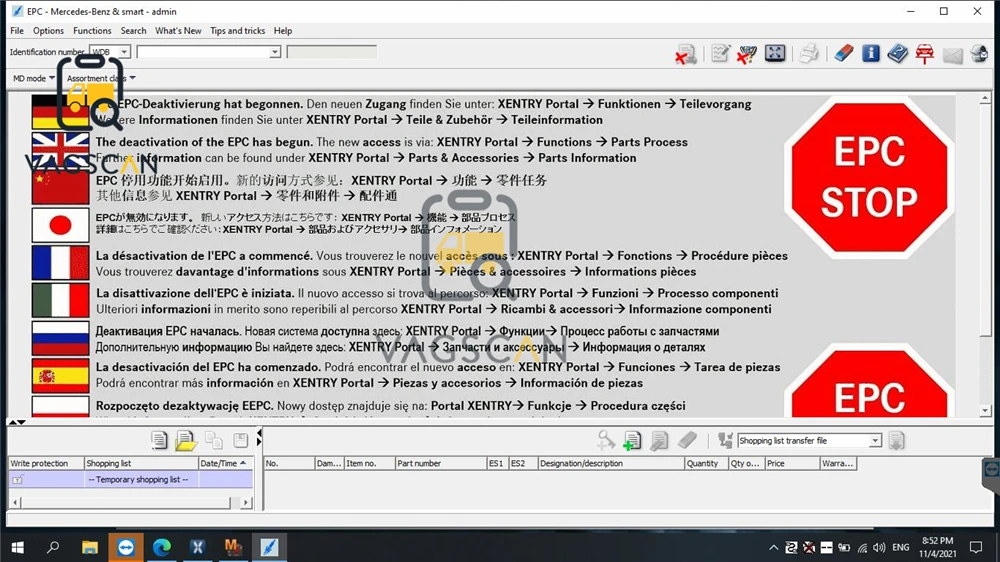
Task: Click the export transfer file icon
Action: [x=897, y=440]
